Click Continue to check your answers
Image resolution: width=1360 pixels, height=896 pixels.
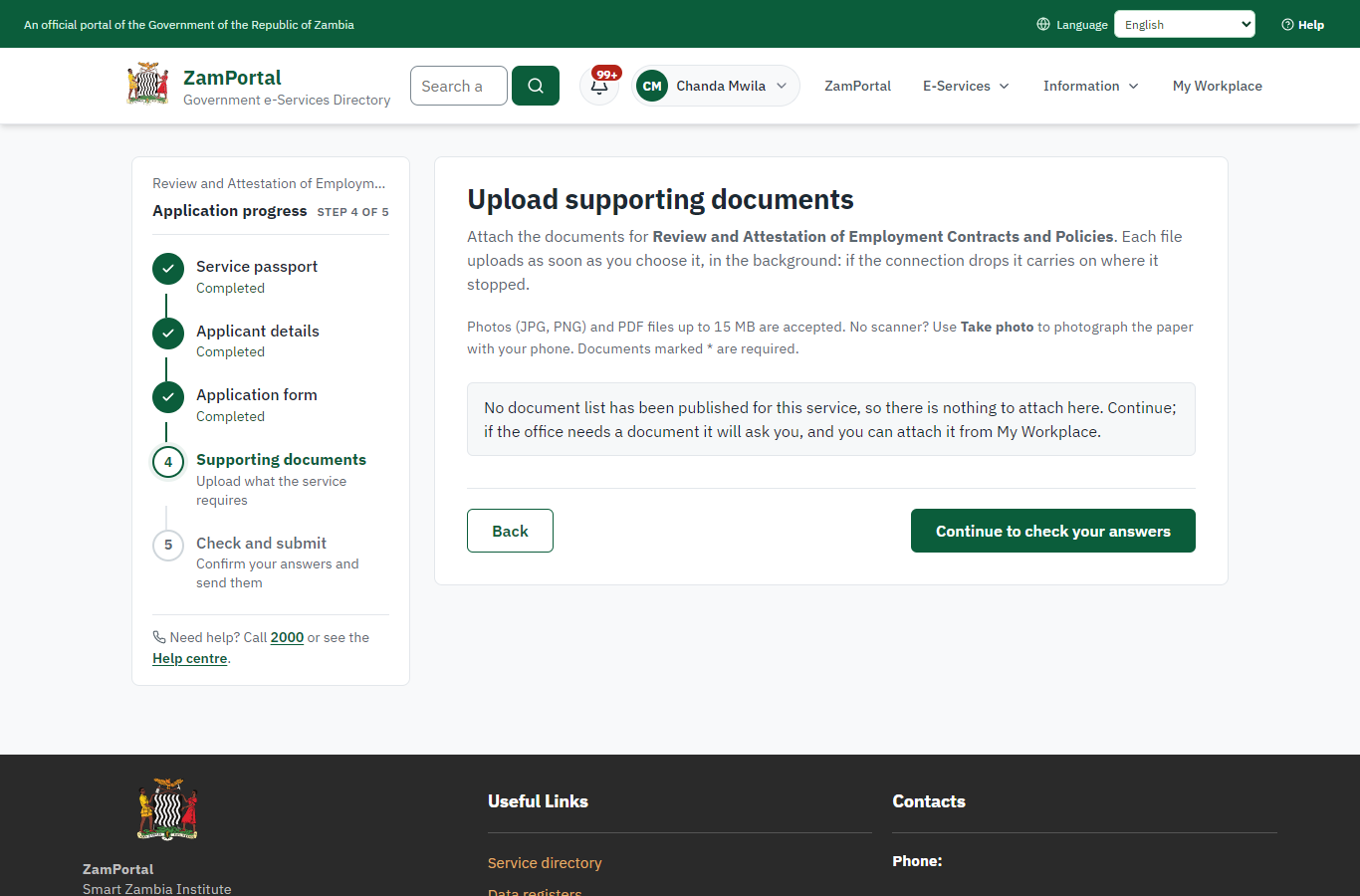point(1053,531)
